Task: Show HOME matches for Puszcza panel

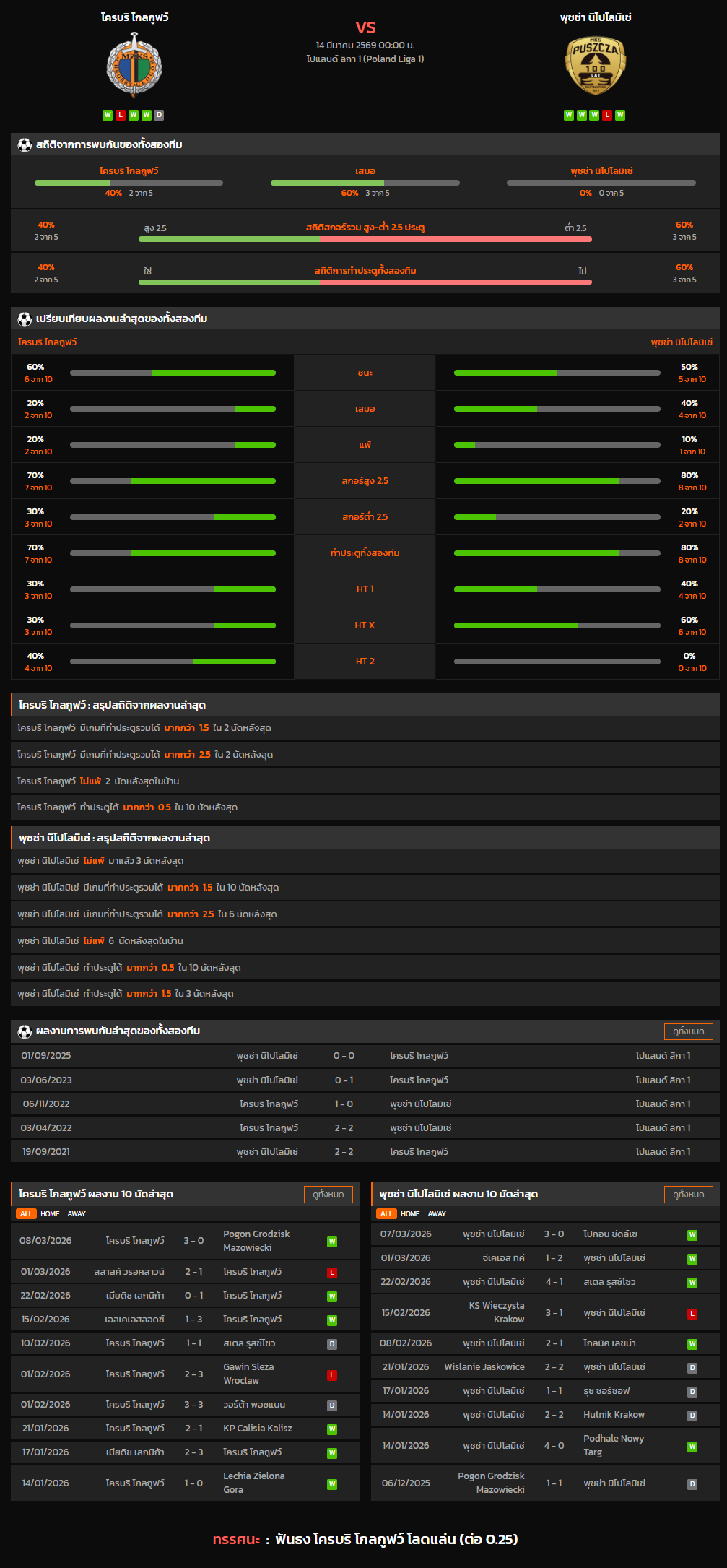Action: click(410, 1213)
